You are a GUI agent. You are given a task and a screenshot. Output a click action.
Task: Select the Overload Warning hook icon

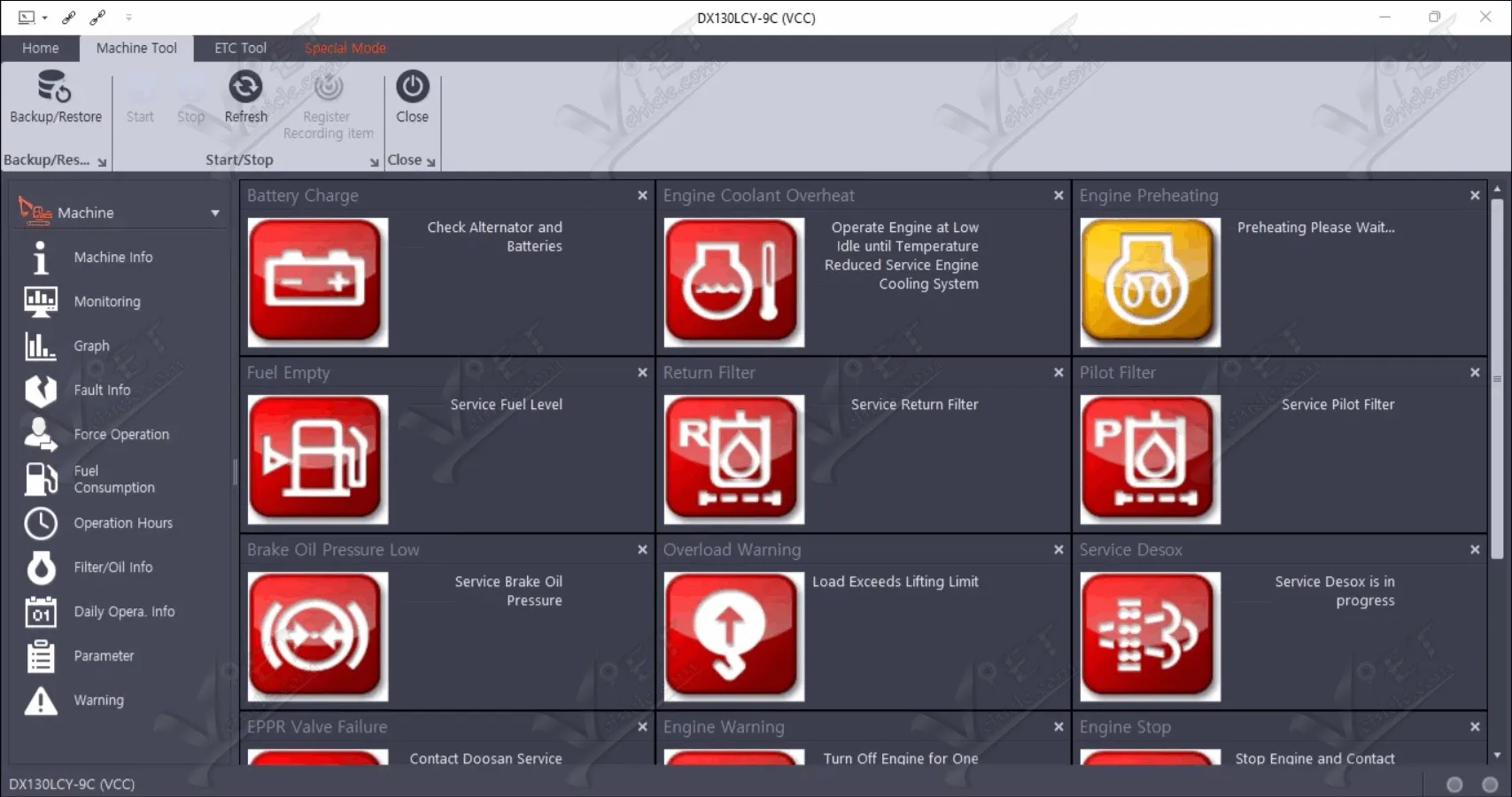(x=734, y=637)
